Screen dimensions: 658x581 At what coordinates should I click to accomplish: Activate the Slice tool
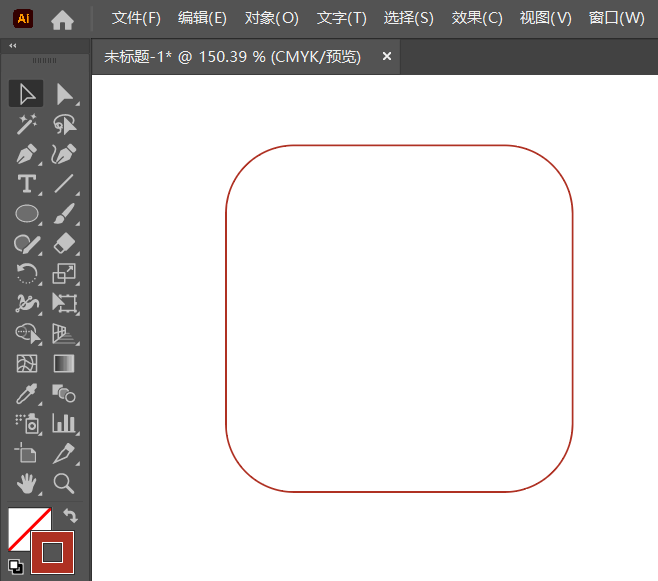[64, 453]
